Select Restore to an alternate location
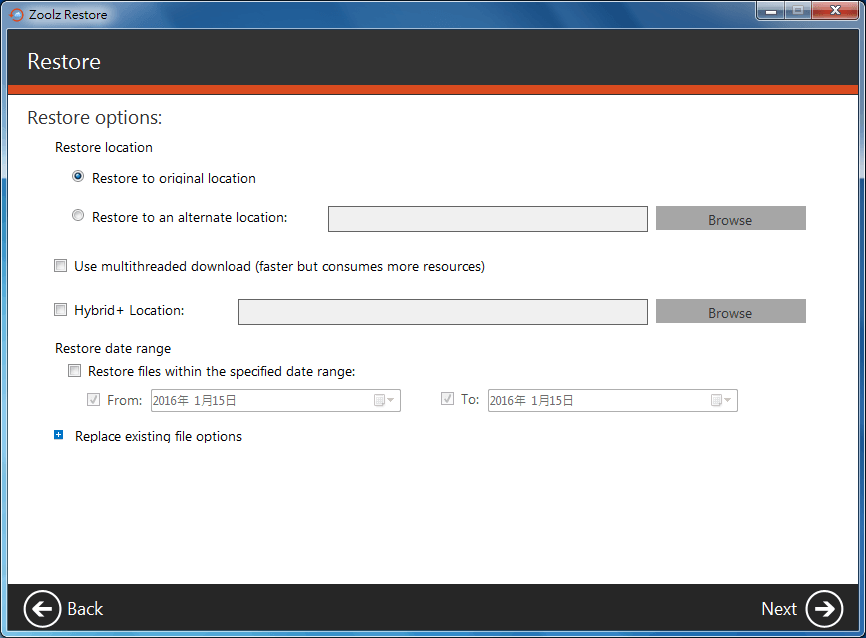 [79, 216]
